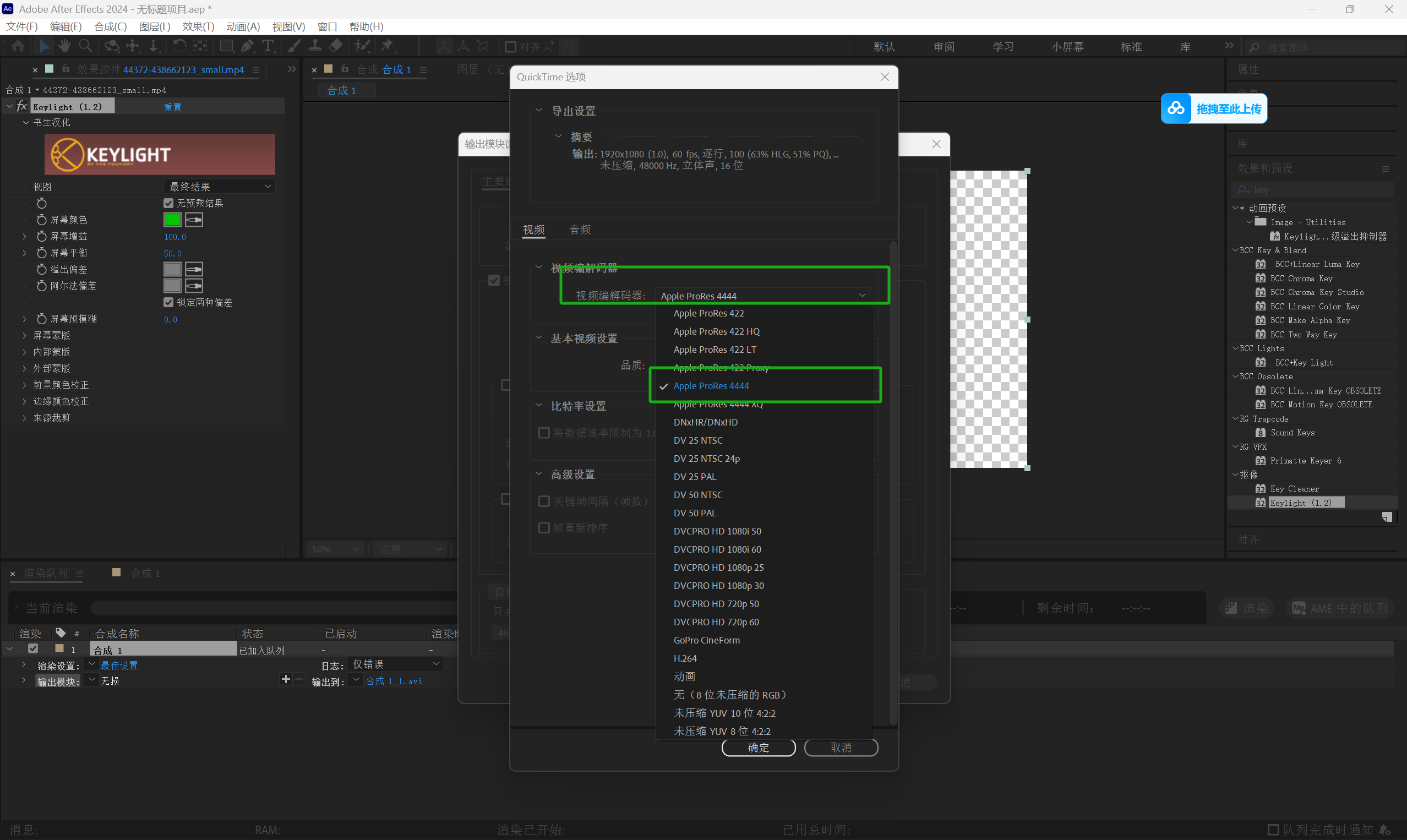Expand the 屏幕蒙版 group

click(x=24, y=335)
